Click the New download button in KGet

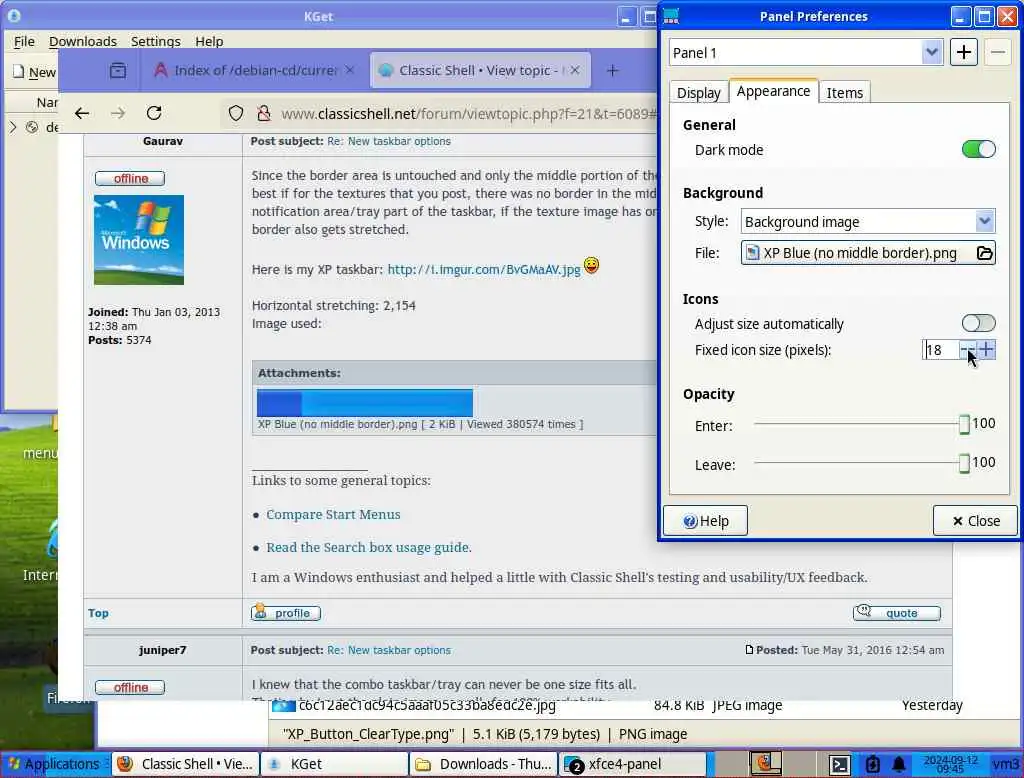pyautogui.click(x=34, y=72)
